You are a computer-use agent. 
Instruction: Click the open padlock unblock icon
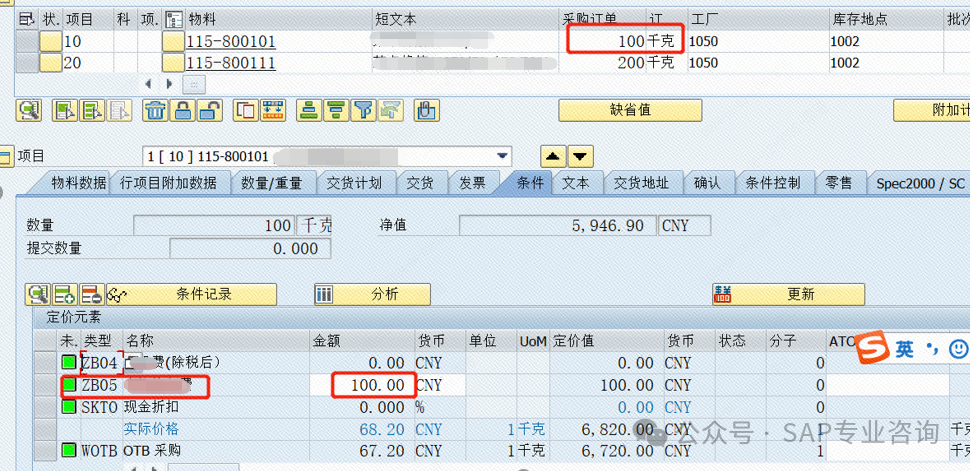tap(209, 110)
